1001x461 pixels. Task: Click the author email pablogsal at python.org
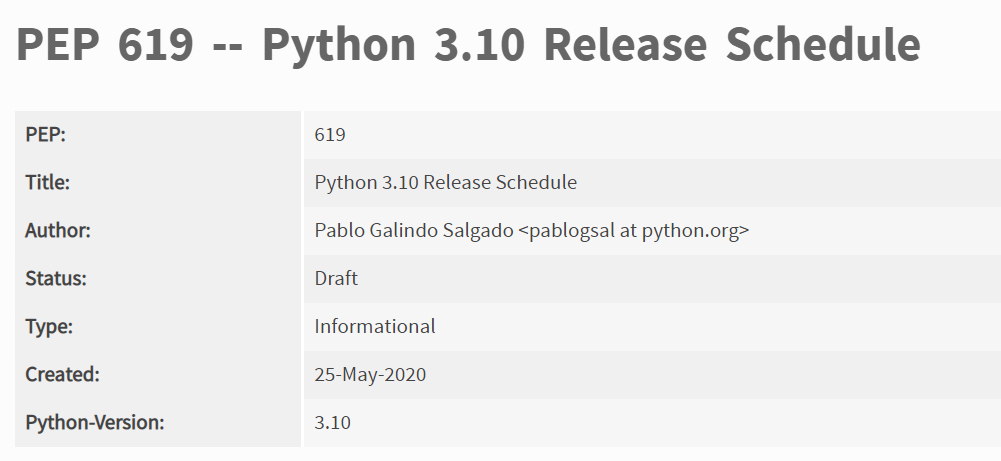click(634, 231)
